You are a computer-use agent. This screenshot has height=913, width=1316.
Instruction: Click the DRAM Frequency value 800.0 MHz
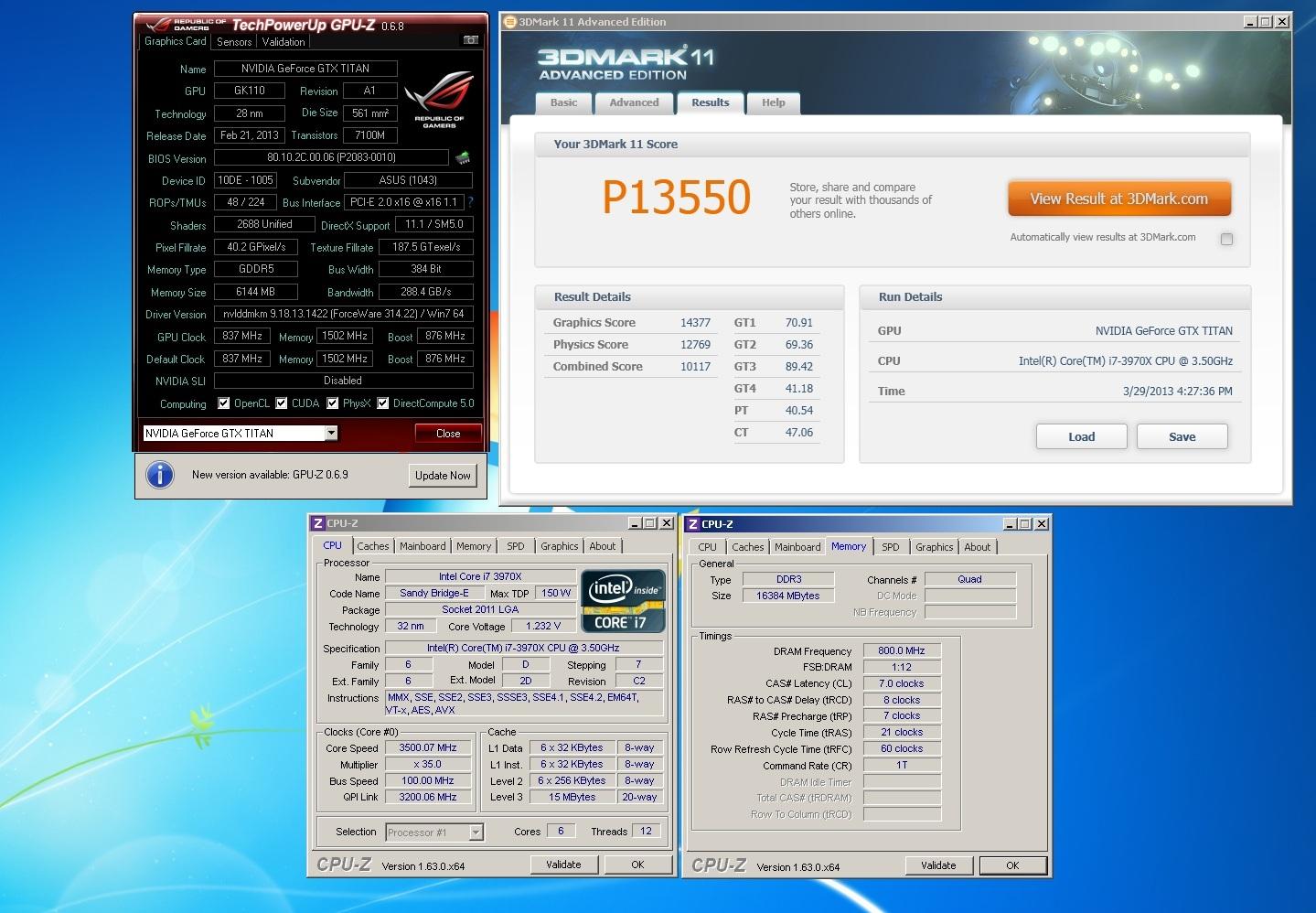point(902,650)
